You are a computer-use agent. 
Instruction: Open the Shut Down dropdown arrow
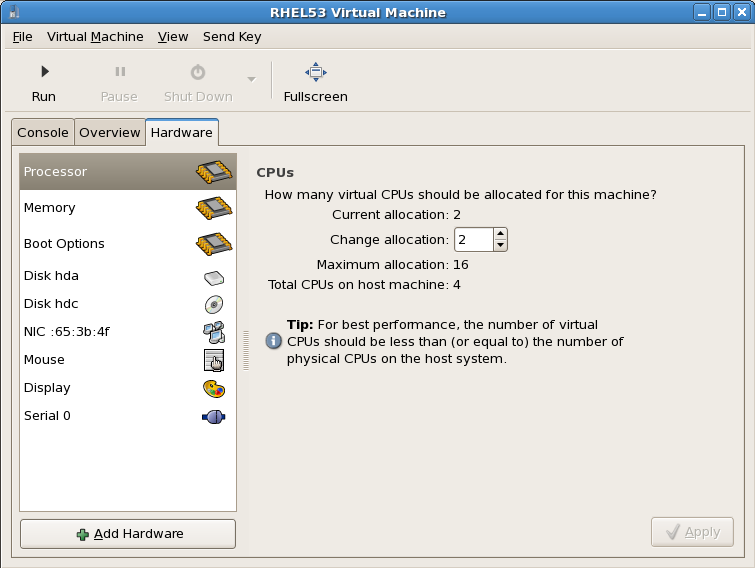[250, 80]
